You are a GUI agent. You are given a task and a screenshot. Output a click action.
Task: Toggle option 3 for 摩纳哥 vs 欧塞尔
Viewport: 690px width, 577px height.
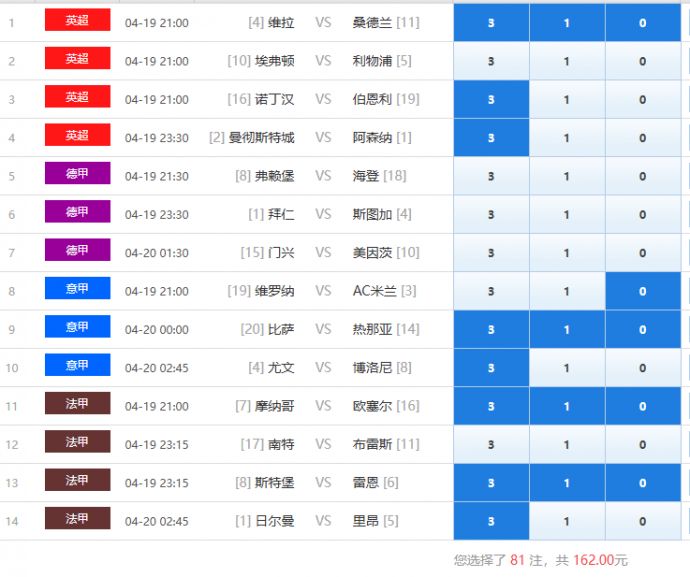(490, 406)
